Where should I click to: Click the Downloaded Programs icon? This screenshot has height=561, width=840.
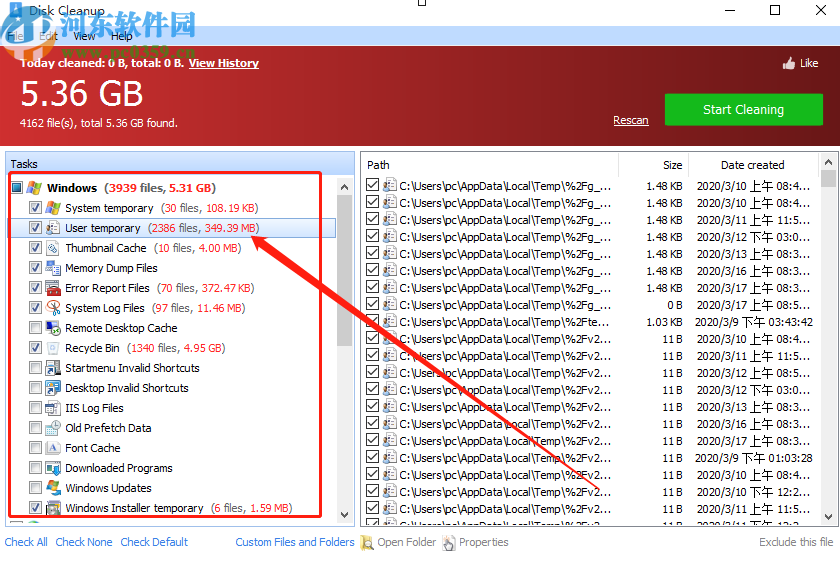coord(53,468)
